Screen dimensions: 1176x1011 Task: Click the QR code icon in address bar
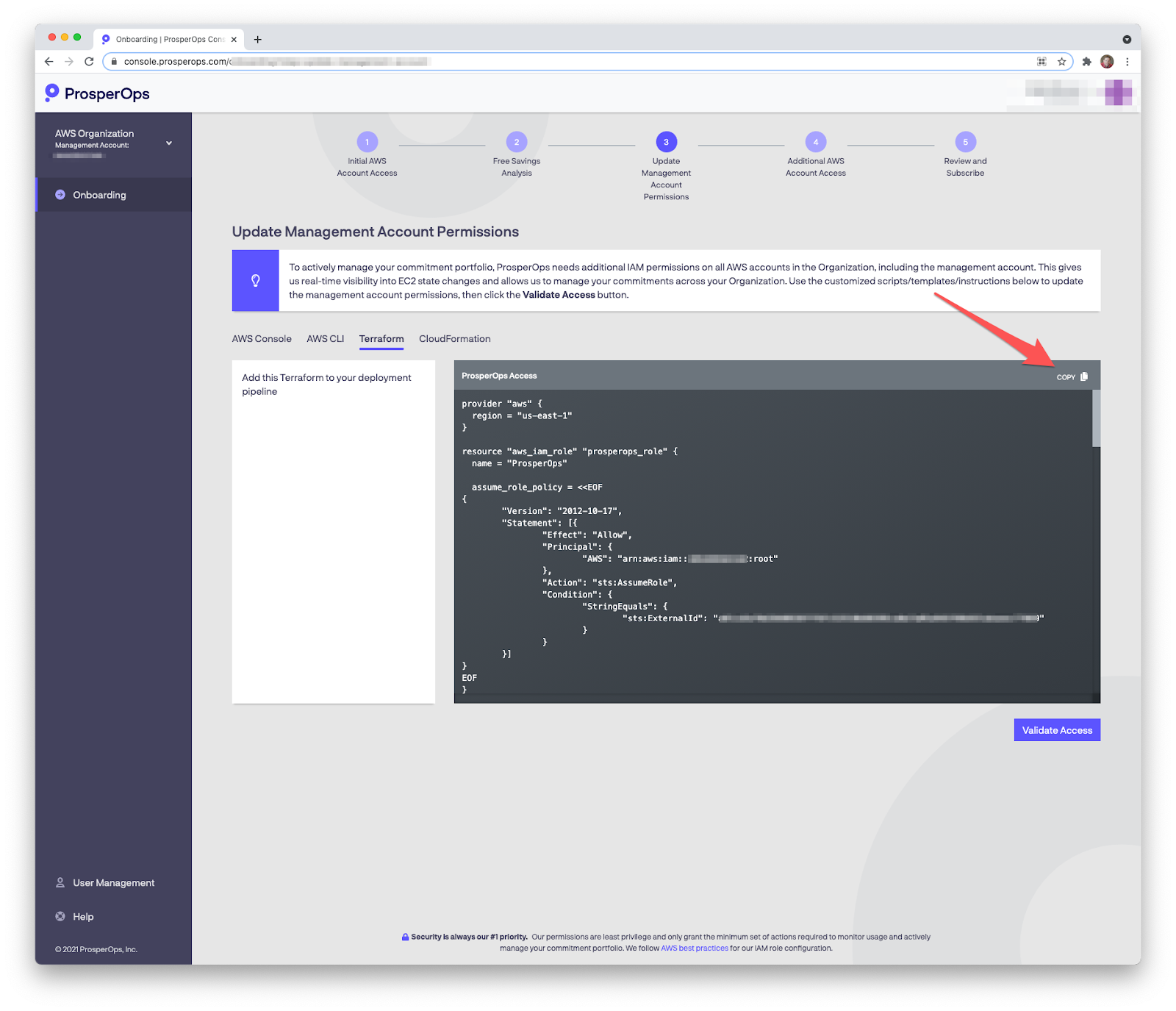click(x=1041, y=62)
